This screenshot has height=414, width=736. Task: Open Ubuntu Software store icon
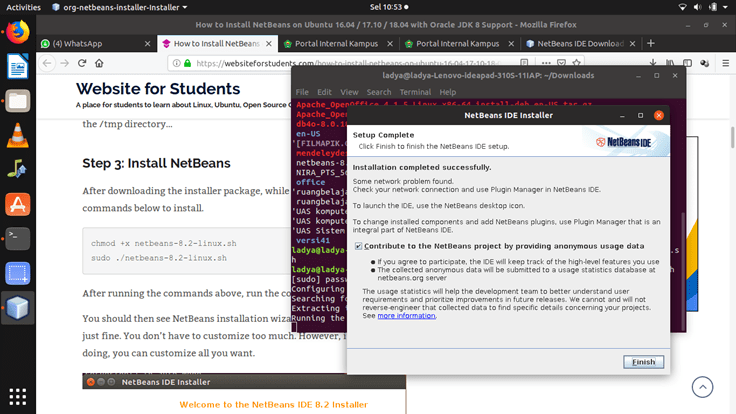18,204
